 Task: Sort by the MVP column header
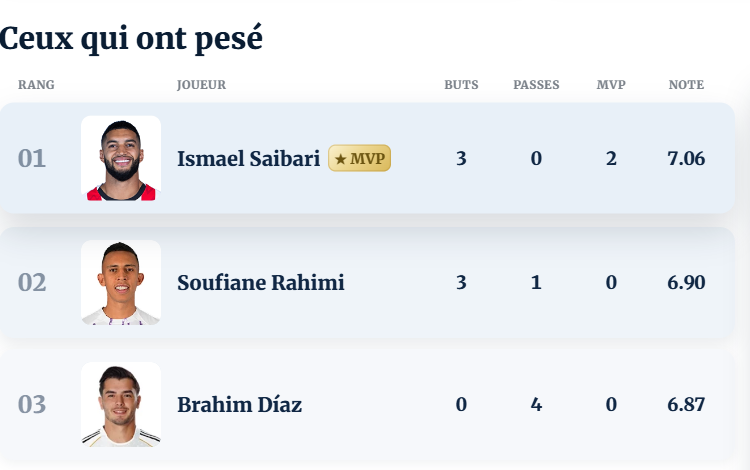pyautogui.click(x=611, y=85)
